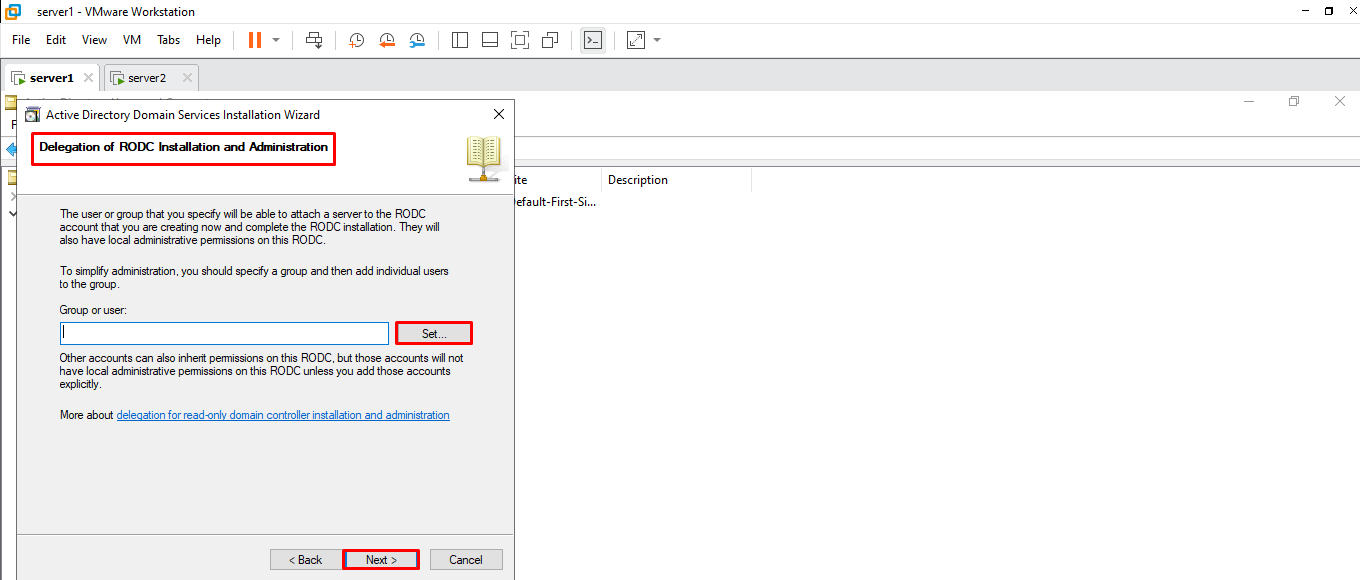Open the delegation for read-only domain controller link
Viewport: 1360px width, 580px height.
283,415
